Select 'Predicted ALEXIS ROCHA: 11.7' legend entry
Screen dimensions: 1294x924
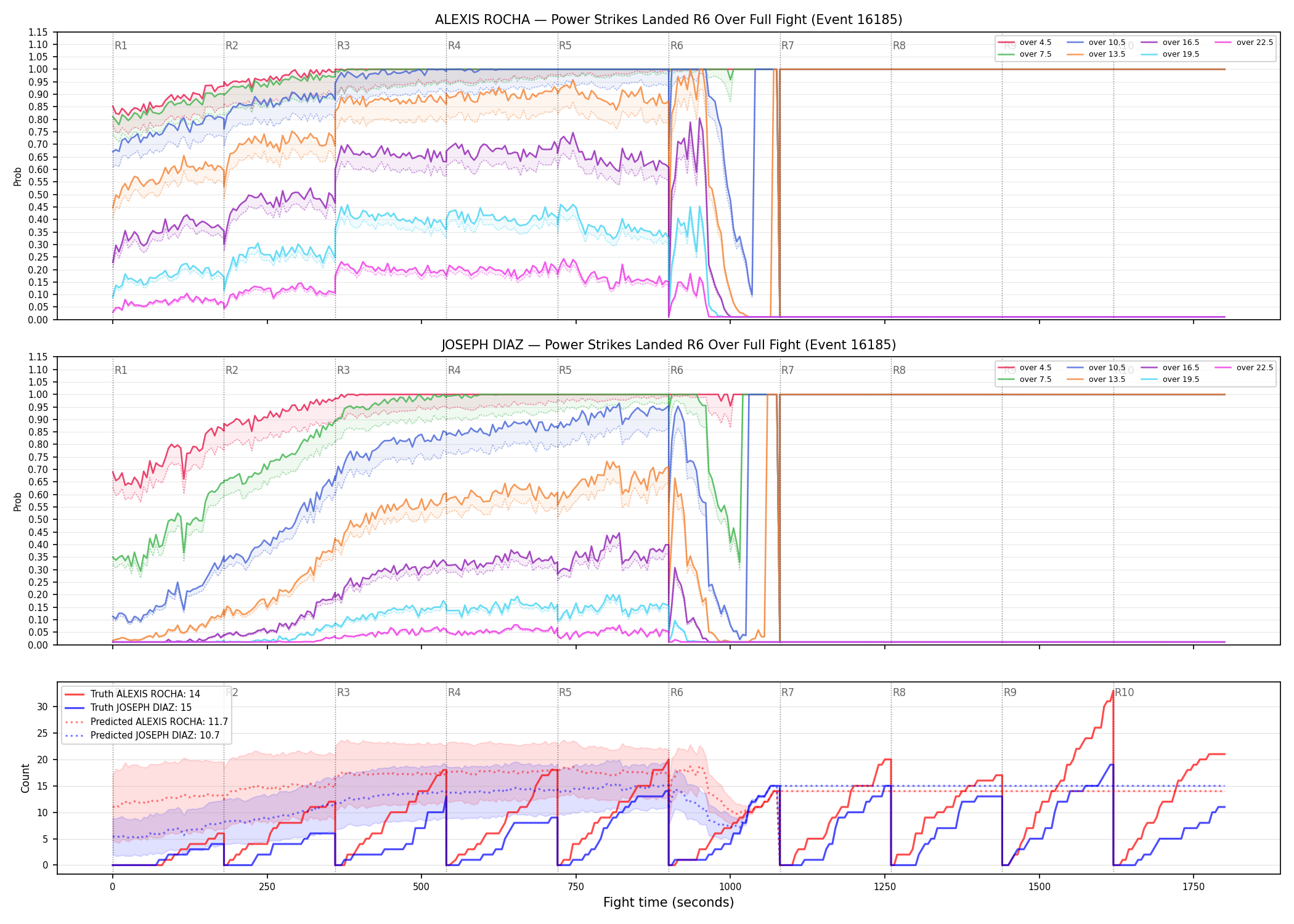click(147, 721)
